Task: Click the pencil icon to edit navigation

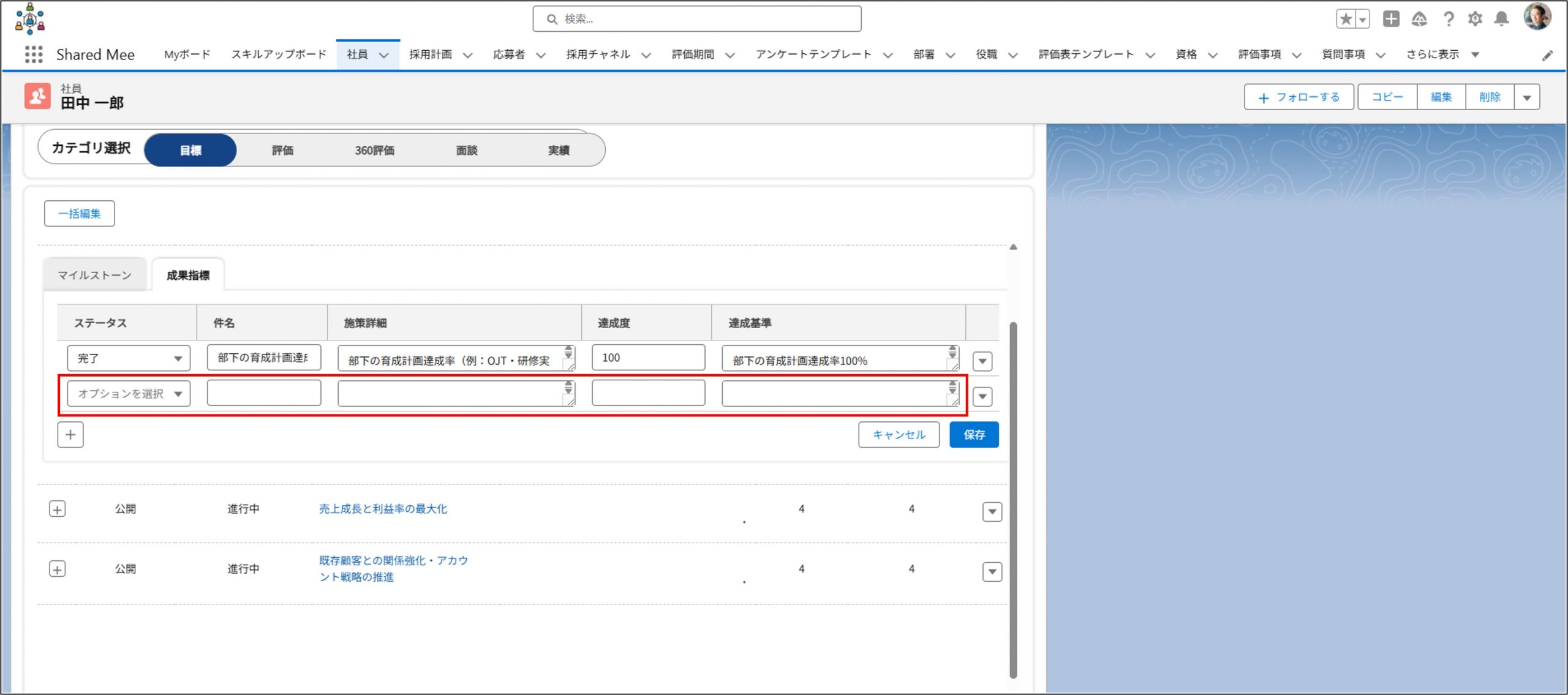Action: coord(1547,56)
